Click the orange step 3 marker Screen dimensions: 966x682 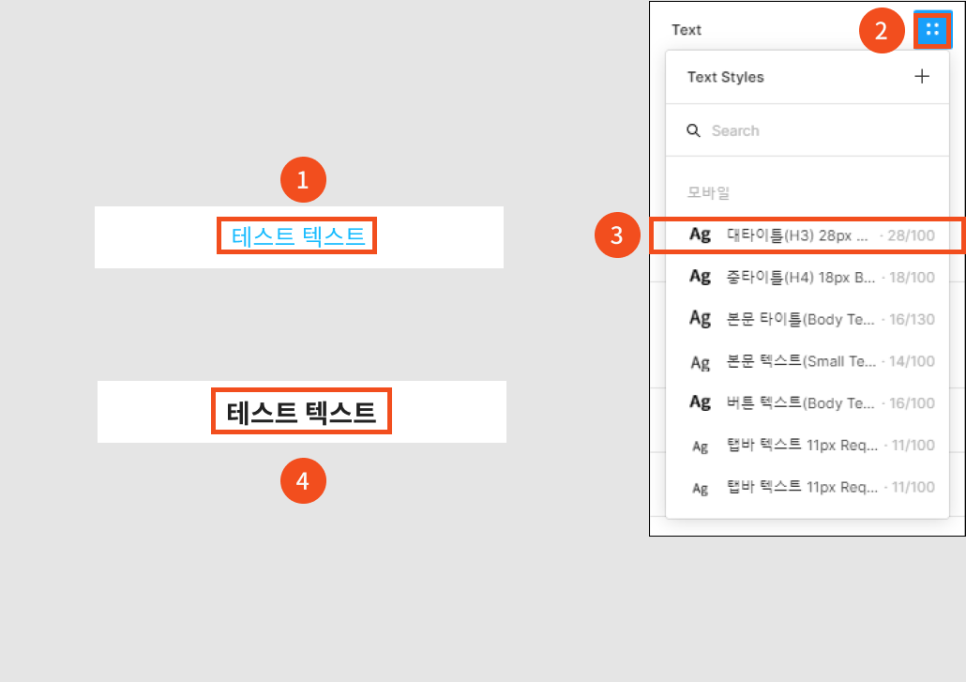tap(617, 235)
